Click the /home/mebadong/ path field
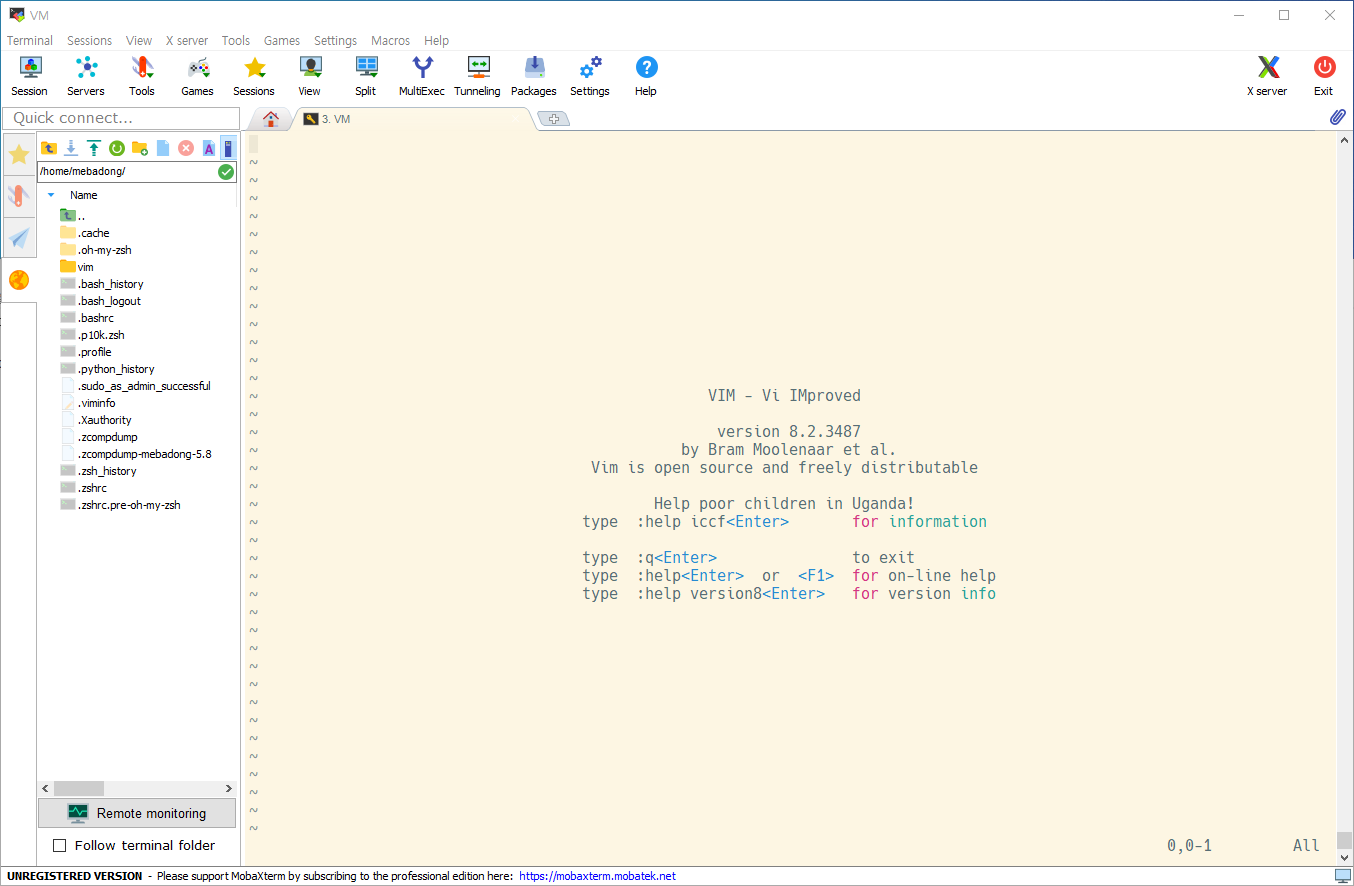Screen dimensions: 1354x886 (x=127, y=172)
